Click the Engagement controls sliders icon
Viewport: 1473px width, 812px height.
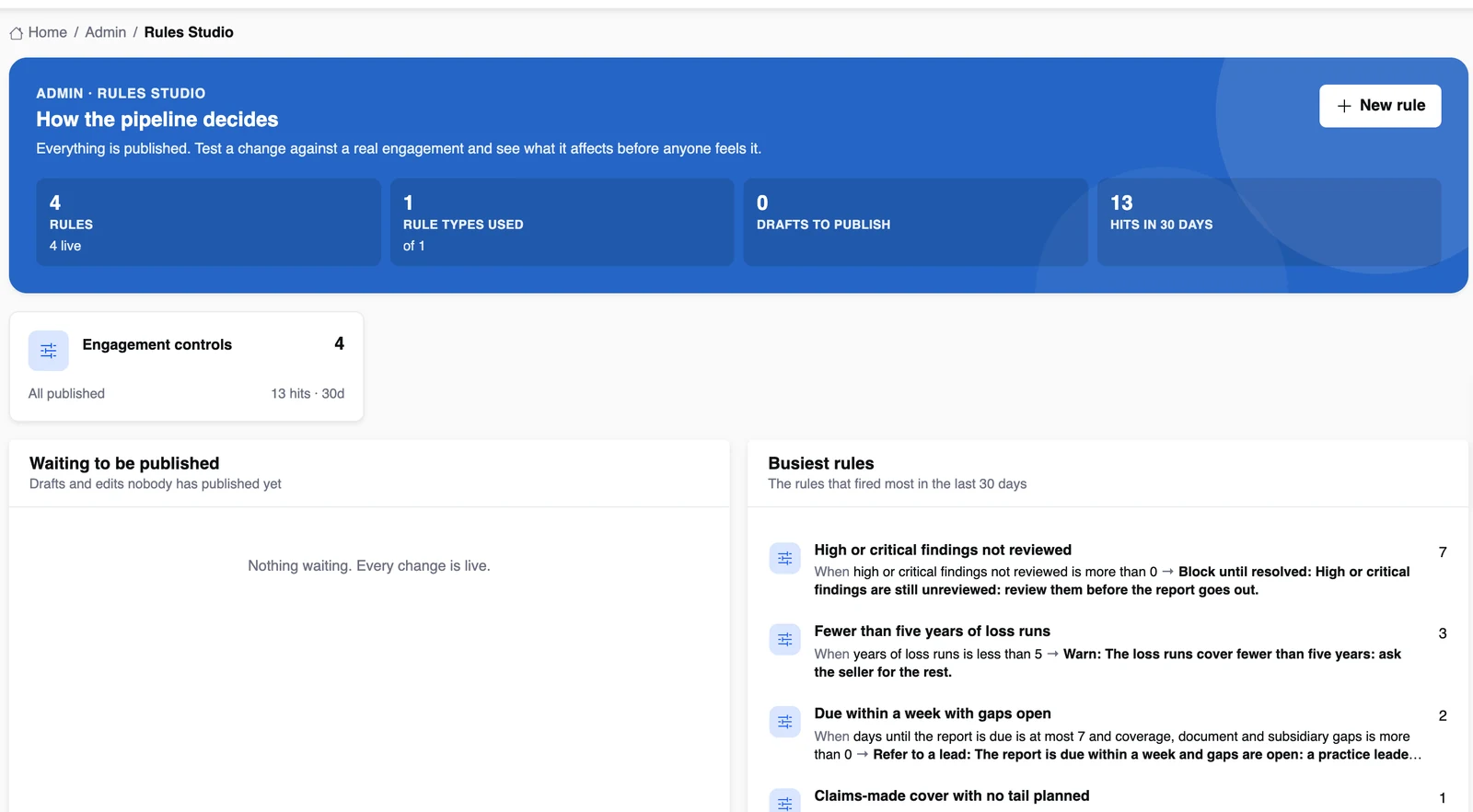coord(49,351)
